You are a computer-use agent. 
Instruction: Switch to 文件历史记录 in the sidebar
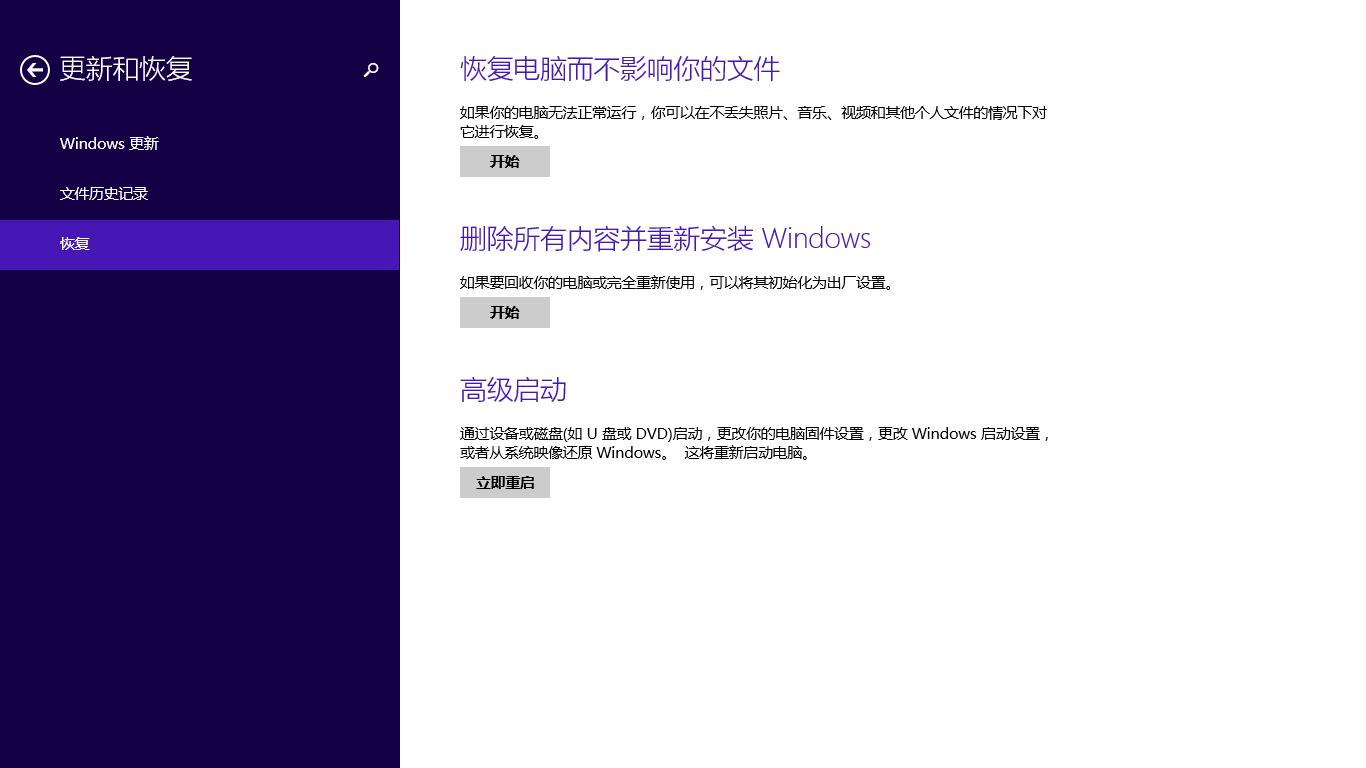(105, 193)
